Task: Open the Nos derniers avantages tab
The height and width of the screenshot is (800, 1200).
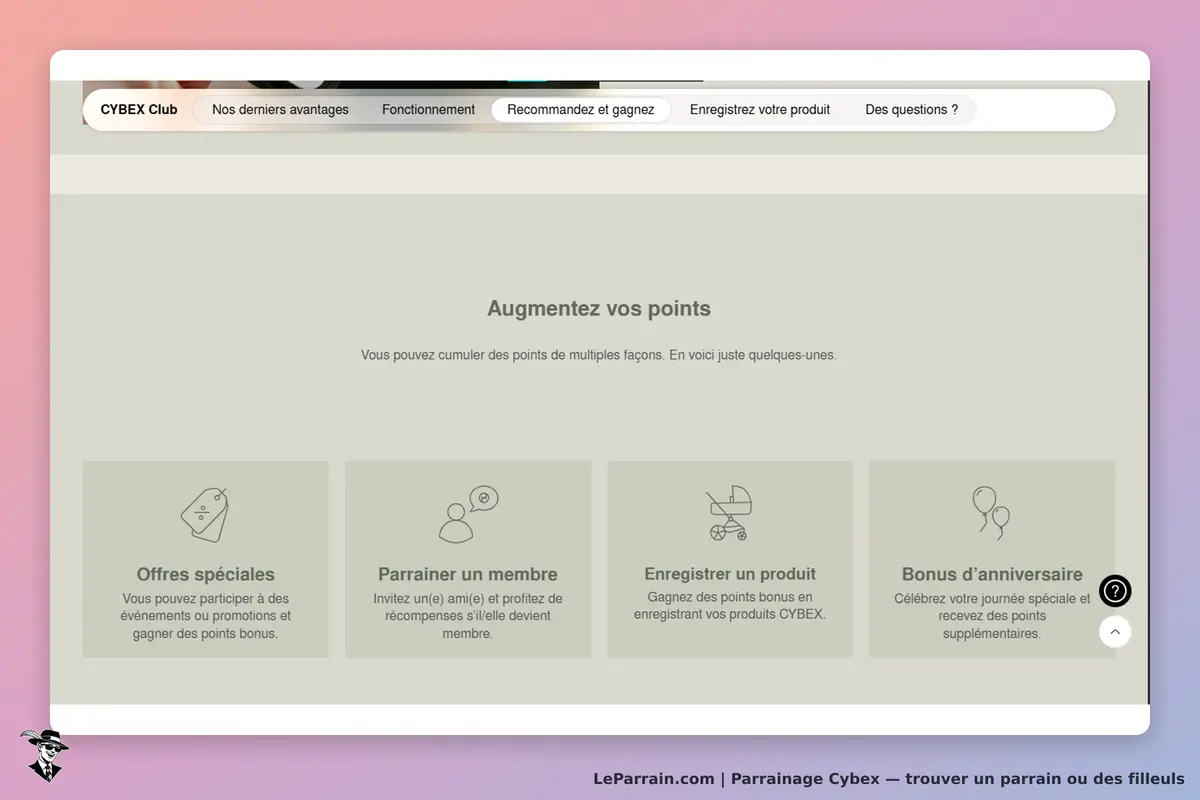Action: [280, 110]
